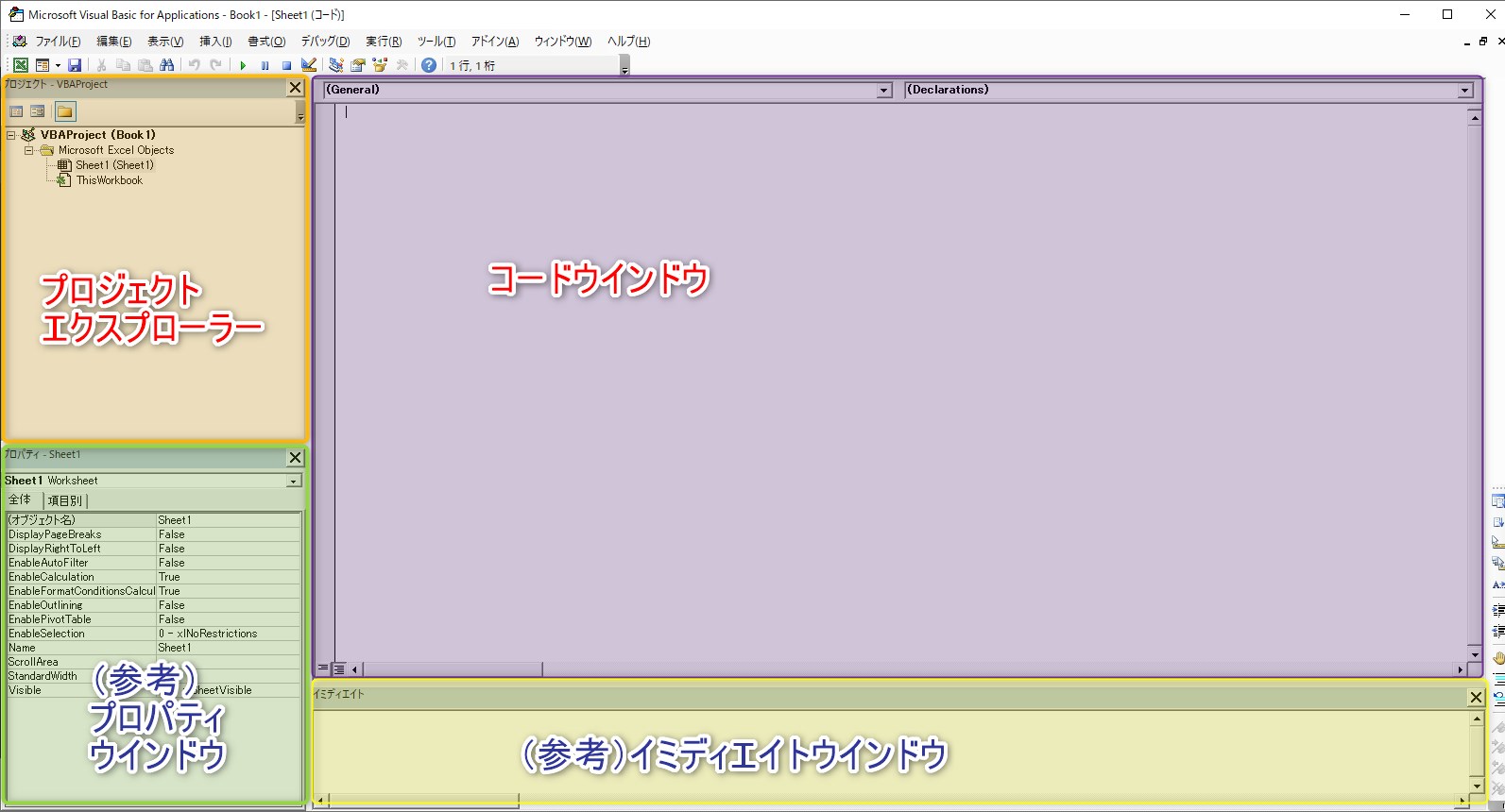The image size is (1505, 812).
Task: Click inside the Immediate window text area
Action: pos(892,752)
